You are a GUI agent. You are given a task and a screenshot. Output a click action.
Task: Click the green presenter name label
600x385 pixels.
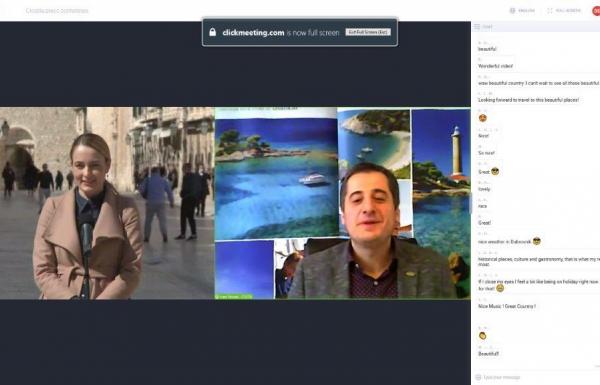point(233,297)
